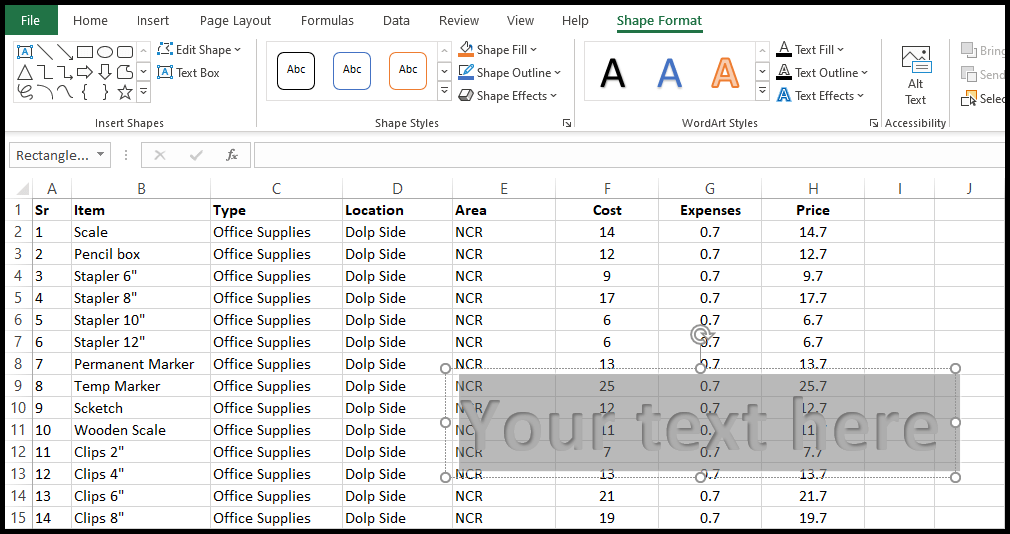Image resolution: width=1010 pixels, height=534 pixels.
Task: Choose the Curve shape
Action: [x=64, y=92]
